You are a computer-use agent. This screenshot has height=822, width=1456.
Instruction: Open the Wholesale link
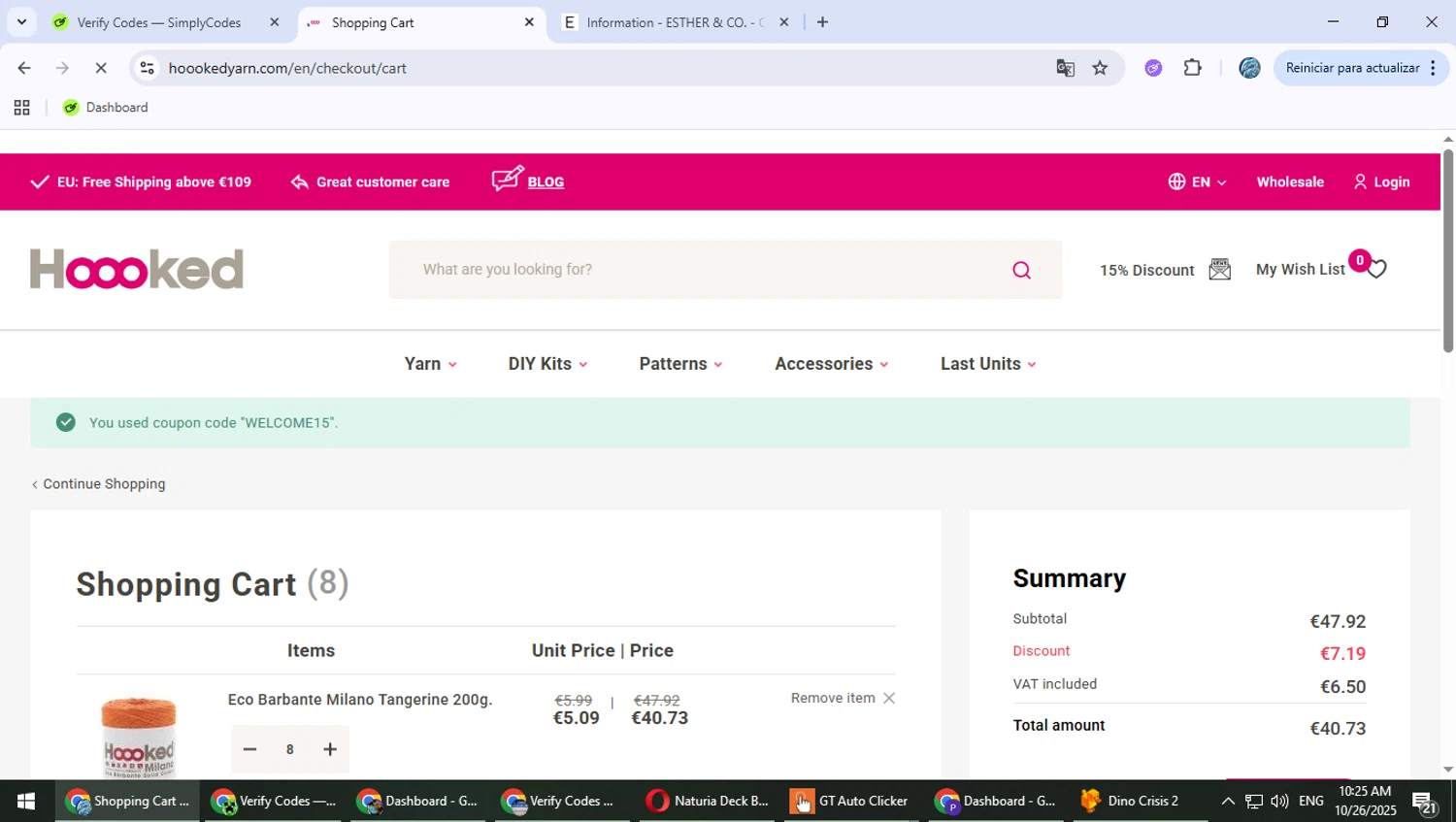pyautogui.click(x=1290, y=181)
